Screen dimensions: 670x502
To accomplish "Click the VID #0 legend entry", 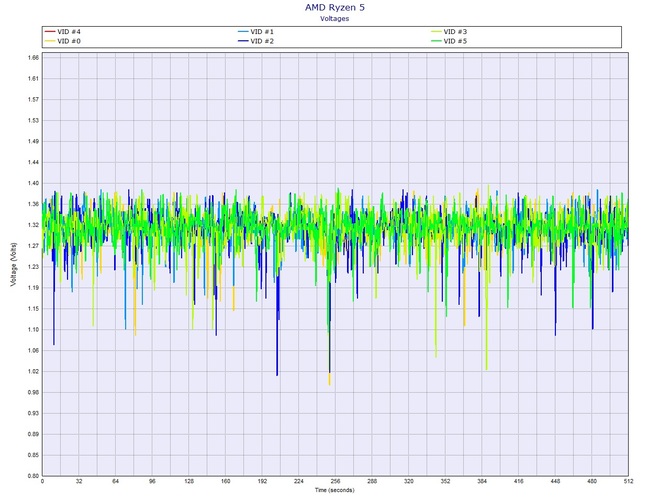I will tap(62, 41).
